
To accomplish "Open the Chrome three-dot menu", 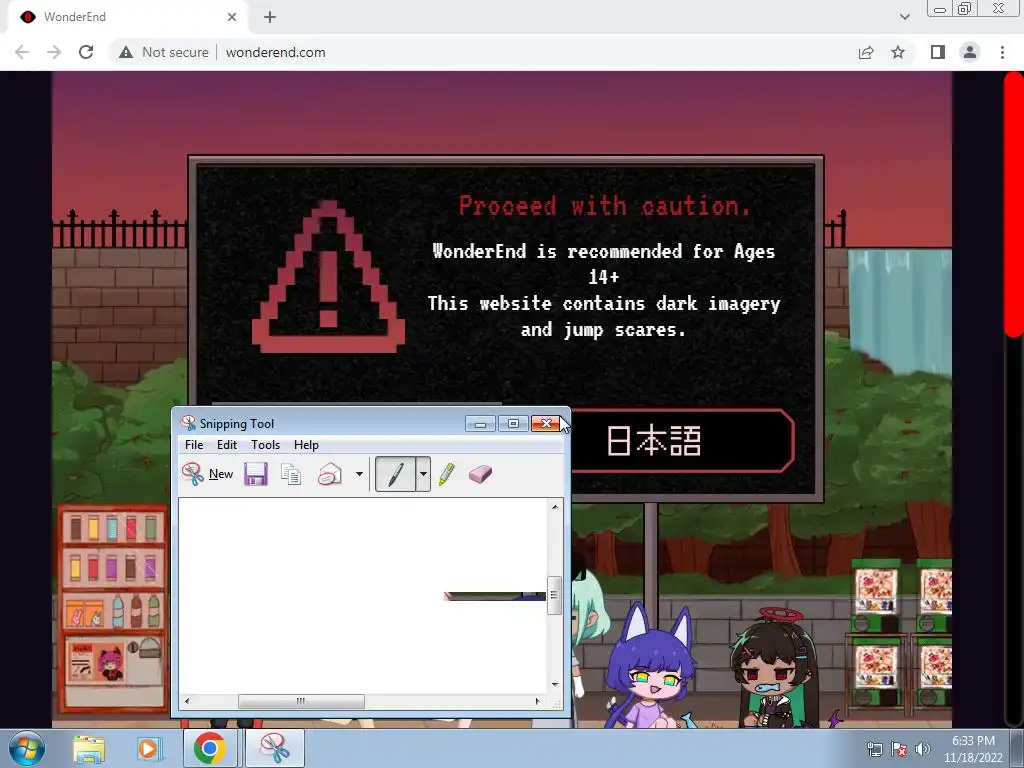I will point(1002,52).
